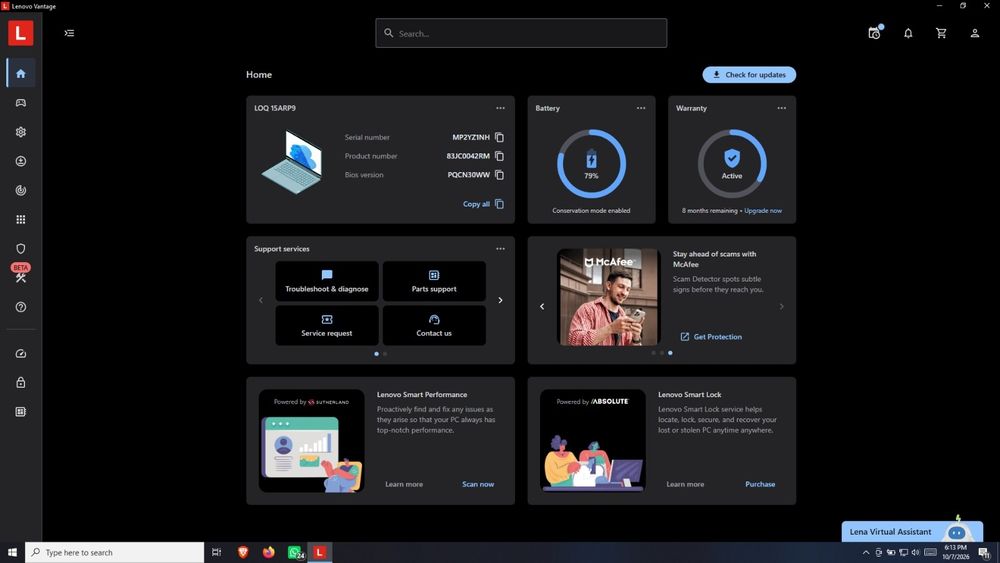Open the BETA tools sidebar icon
The width and height of the screenshot is (1000, 563).
(20, 277)
